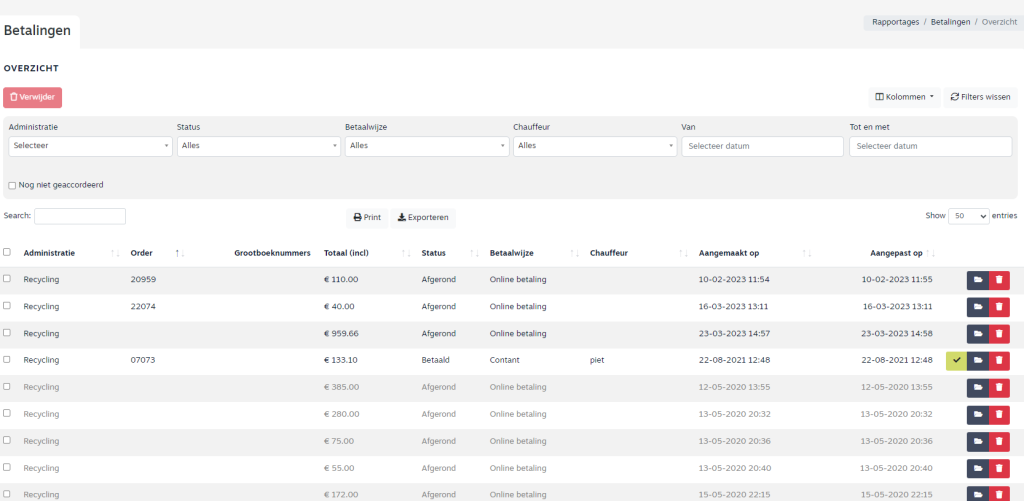Viewport: 1024px width, 501px height.
Task: Click into the Search text field
Action: point(80,216)
